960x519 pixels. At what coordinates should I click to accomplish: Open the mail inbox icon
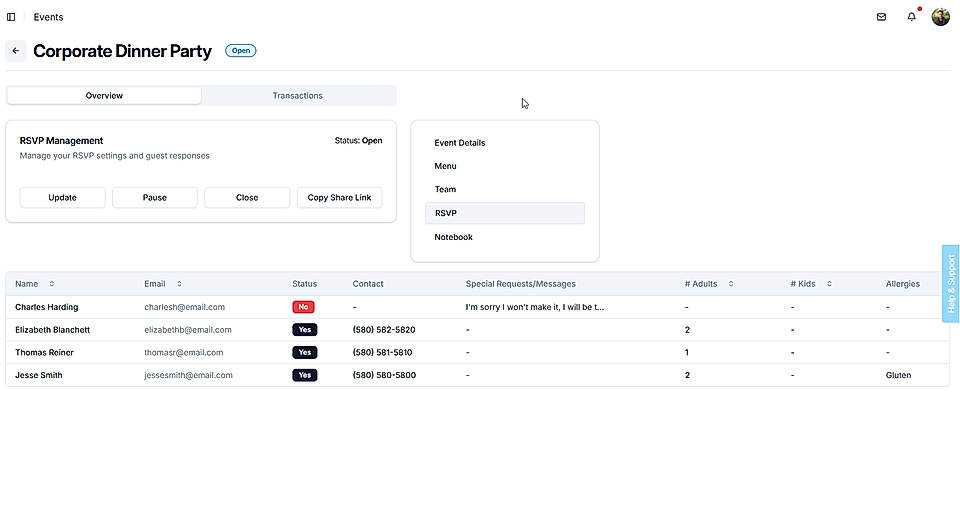coord(882,17)
